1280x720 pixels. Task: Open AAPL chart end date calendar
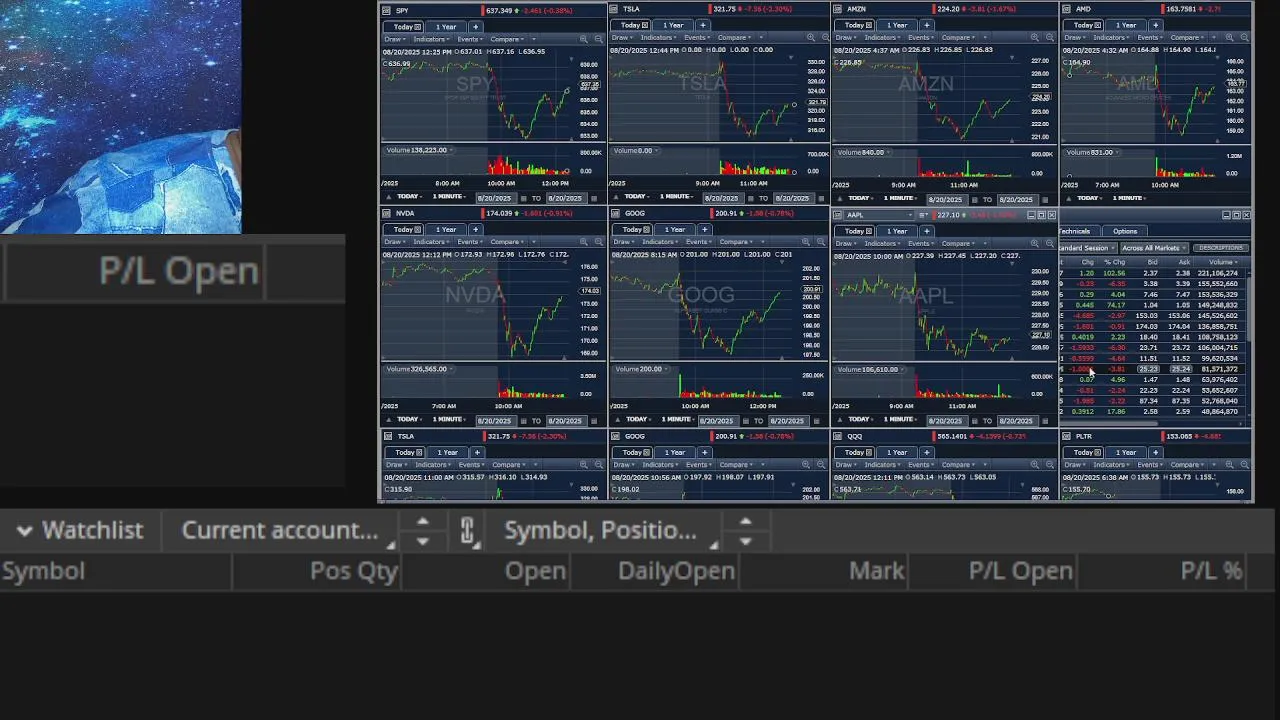tap(1045, 421)
